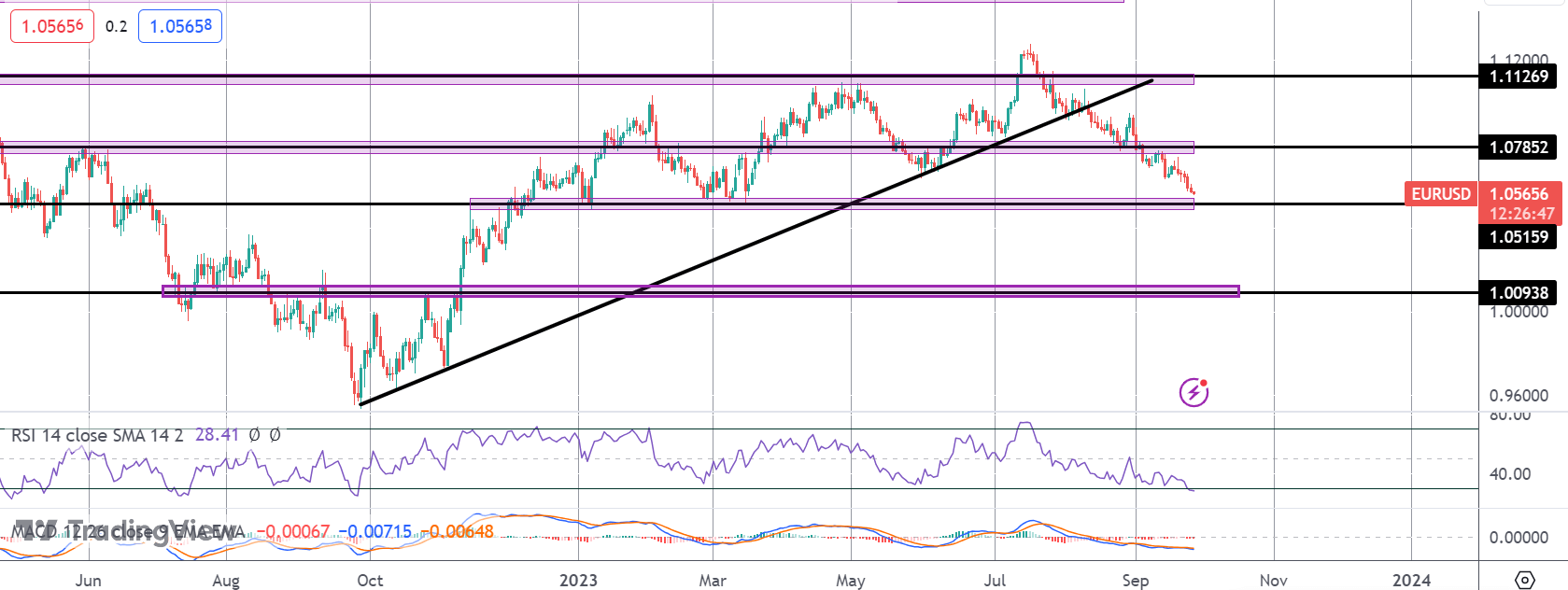Select the purple zone near 1.11269
Image resolution: width=1568 pixels, height=590 pixels.
(x=597, y=79)
